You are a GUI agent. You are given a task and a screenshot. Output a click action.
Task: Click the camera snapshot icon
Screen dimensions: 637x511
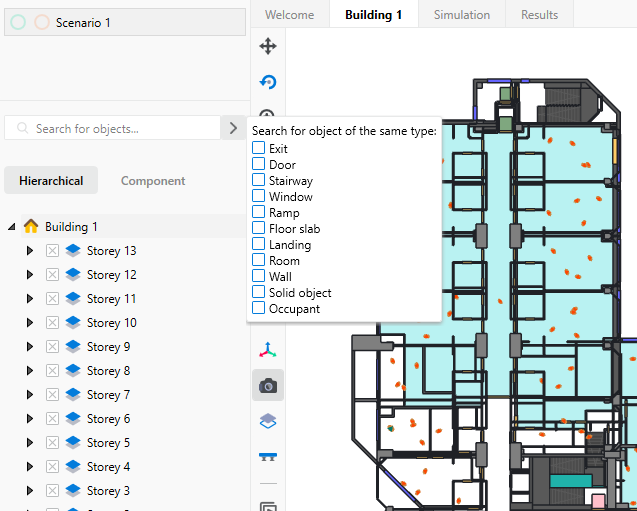(268, 386)
